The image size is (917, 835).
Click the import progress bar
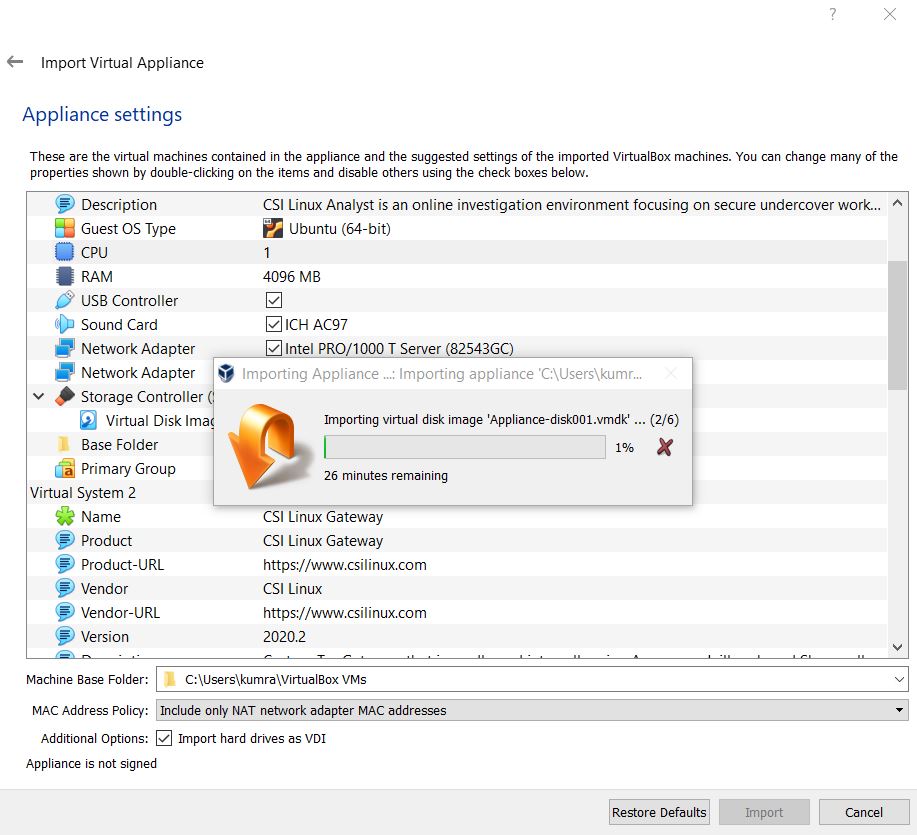[x=465, y=447]
